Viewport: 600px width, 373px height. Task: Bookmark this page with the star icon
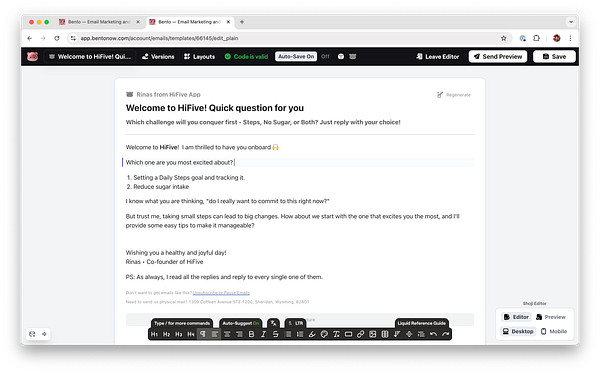pyautogui.click(x=504, y=38)
